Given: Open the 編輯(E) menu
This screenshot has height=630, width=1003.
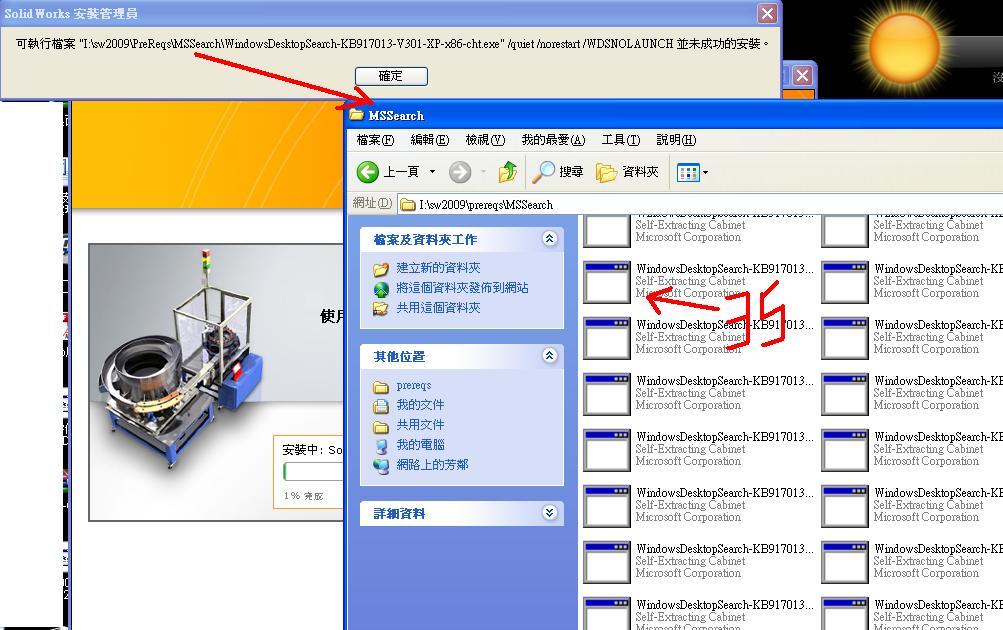Looking at the screenshot, I should (x=429, y=139).
